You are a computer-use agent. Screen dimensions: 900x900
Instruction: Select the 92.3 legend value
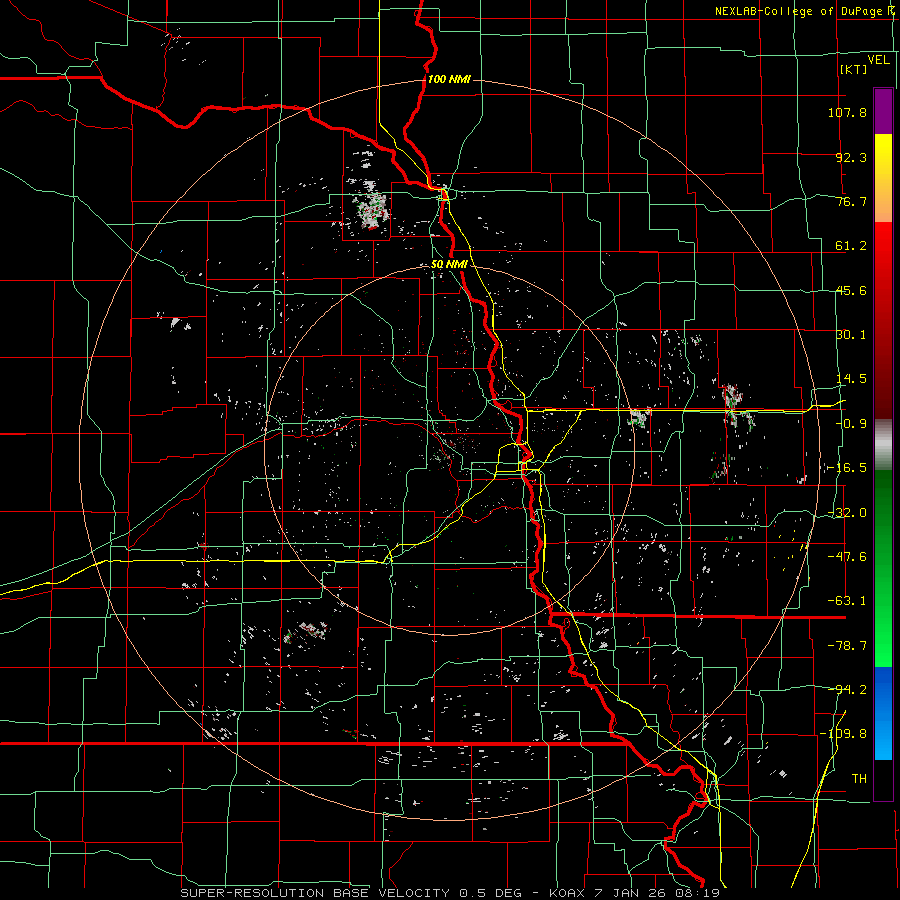pyautogui.click(x=851, y=157)
